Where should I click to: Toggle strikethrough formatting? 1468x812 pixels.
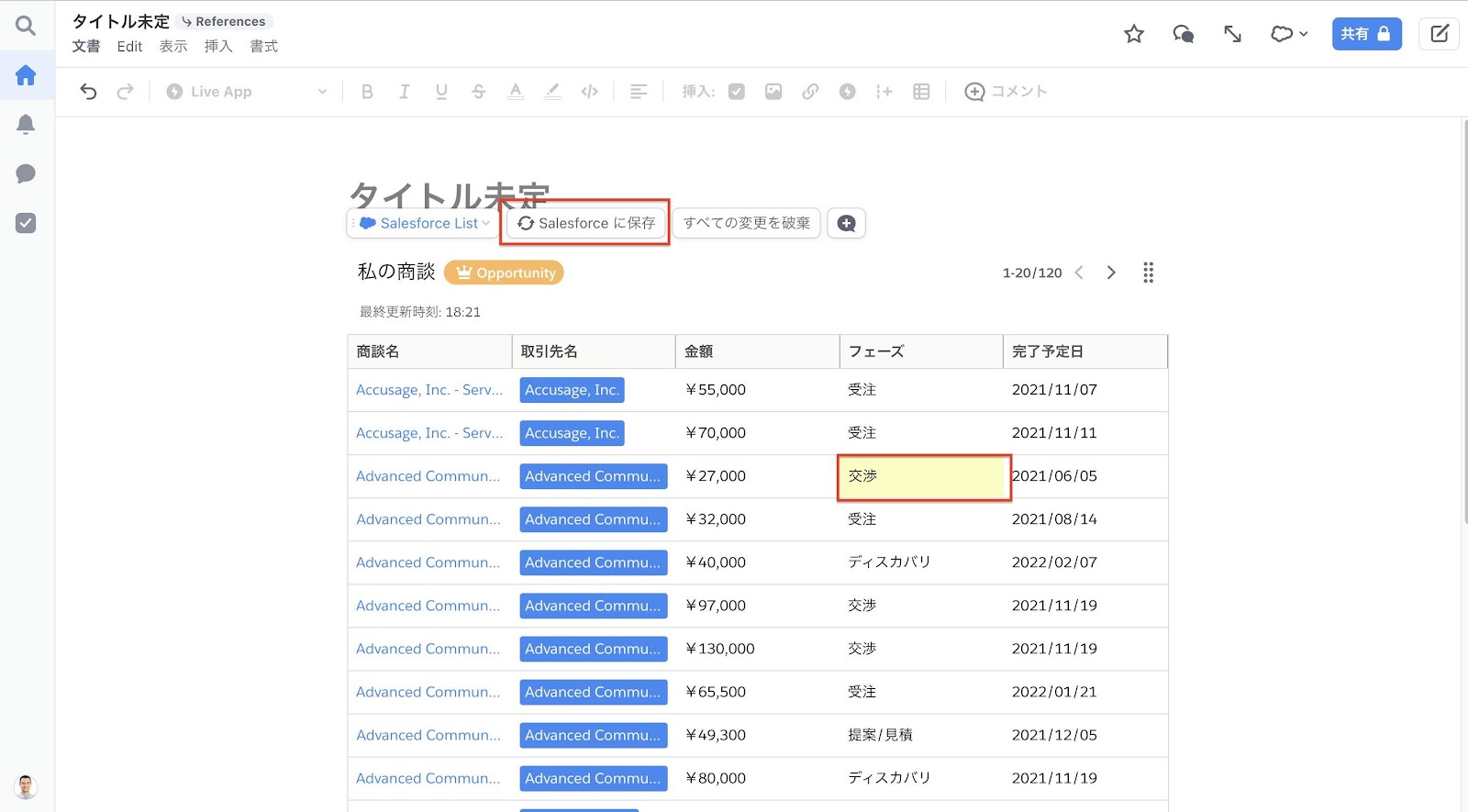tap(478, 92)
